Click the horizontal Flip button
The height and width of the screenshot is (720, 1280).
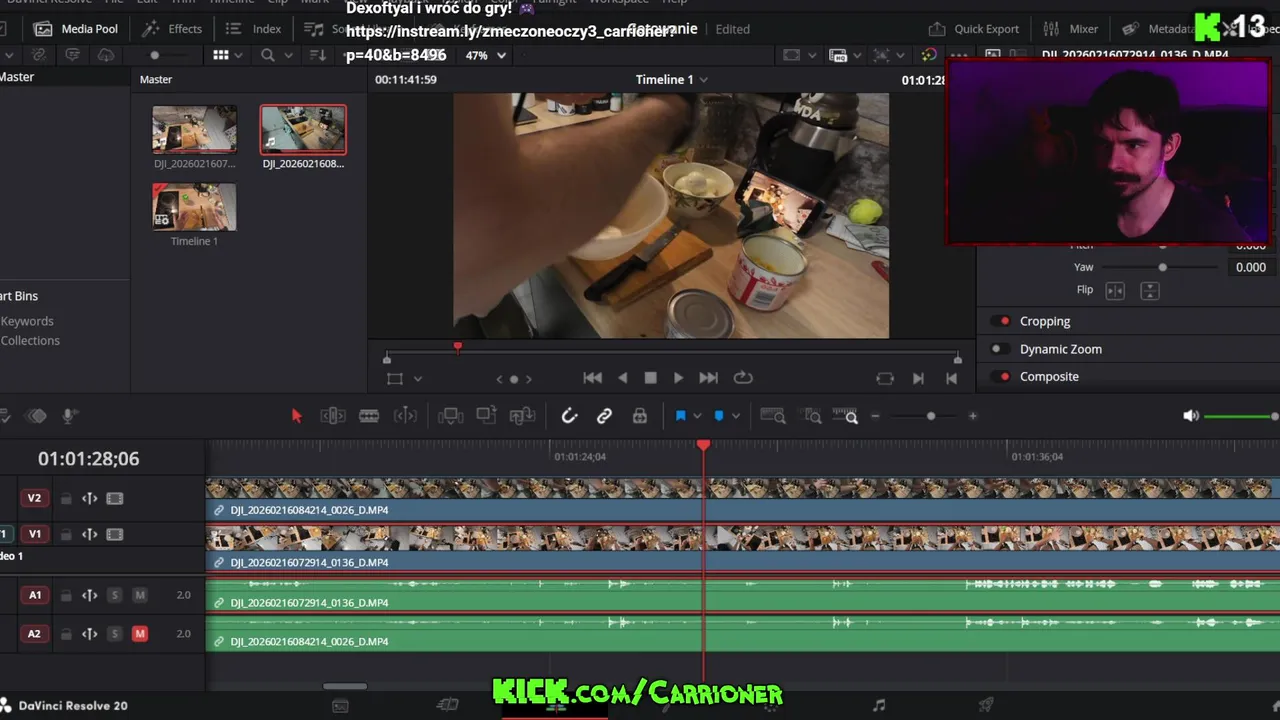coord(1115,290)
